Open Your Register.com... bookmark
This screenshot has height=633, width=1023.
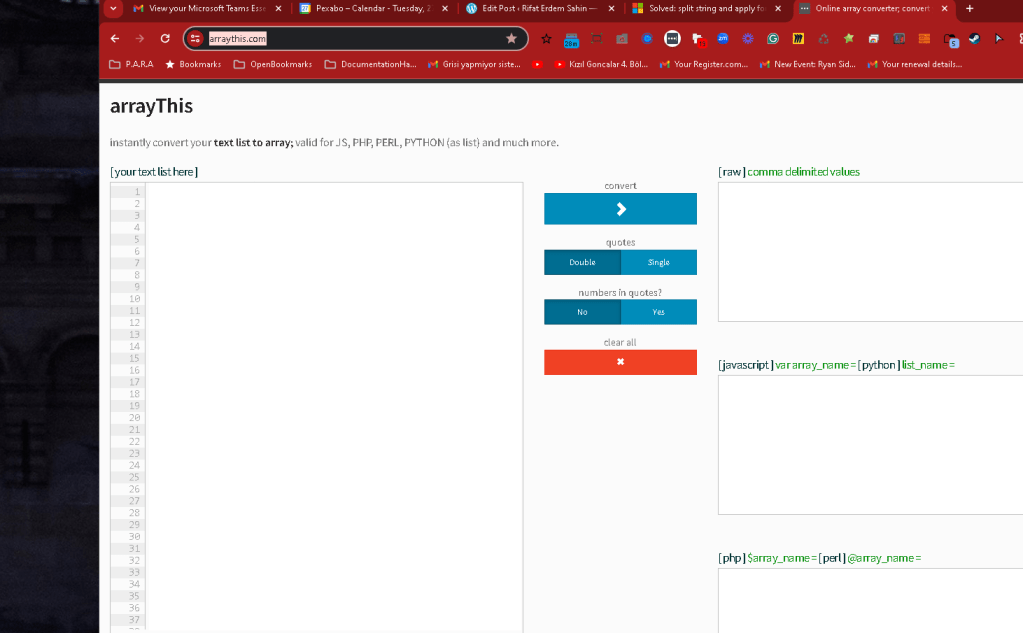pos(704,64)
